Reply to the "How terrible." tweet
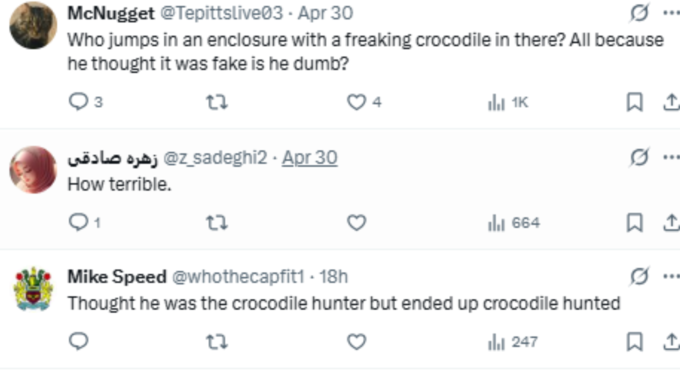The image size is (680, 383). [x=85, y=223]
